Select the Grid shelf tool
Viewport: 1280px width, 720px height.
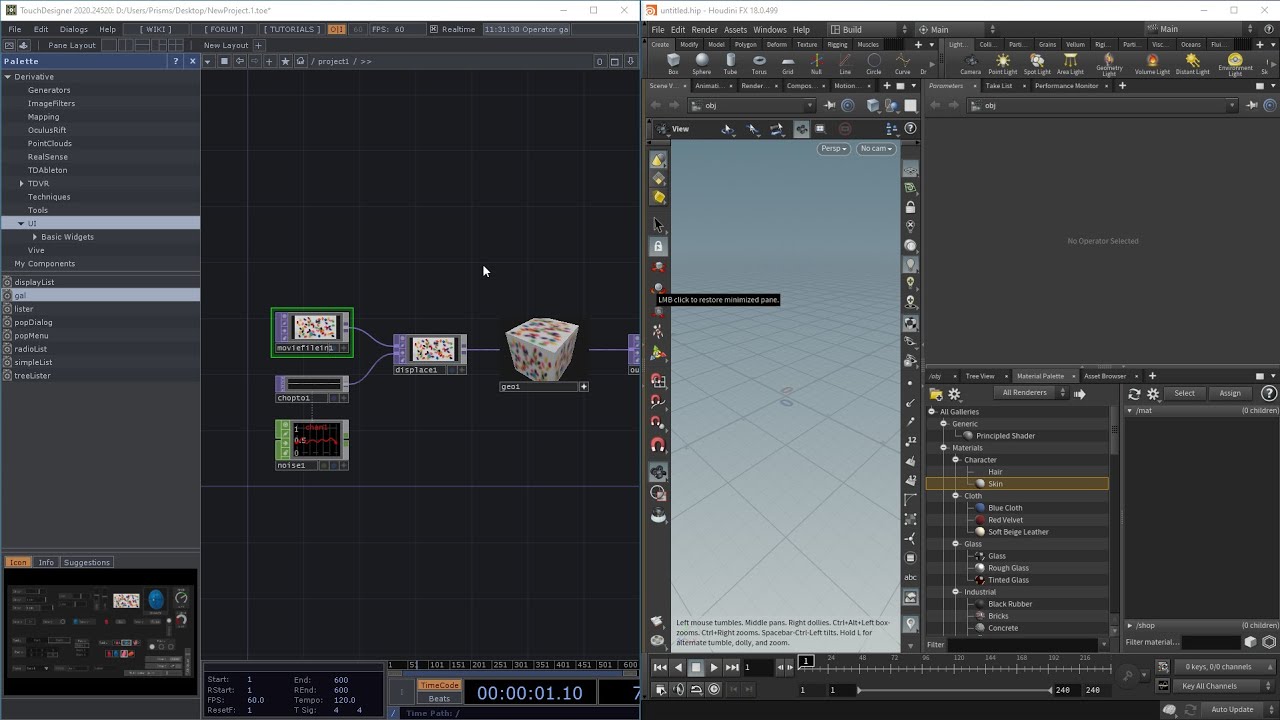[x=788, y=63]
